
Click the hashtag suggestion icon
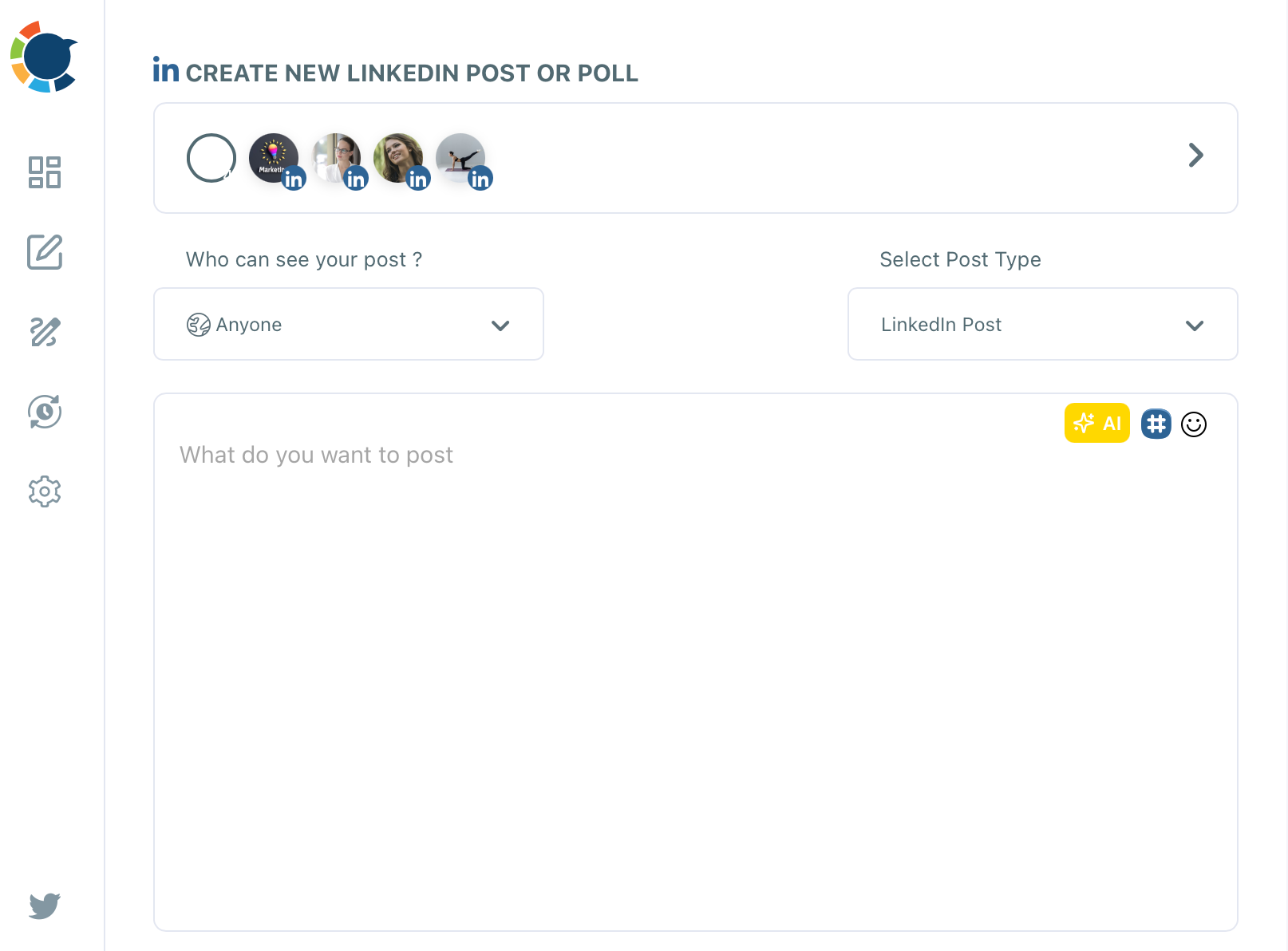(x=1156, y=424)
